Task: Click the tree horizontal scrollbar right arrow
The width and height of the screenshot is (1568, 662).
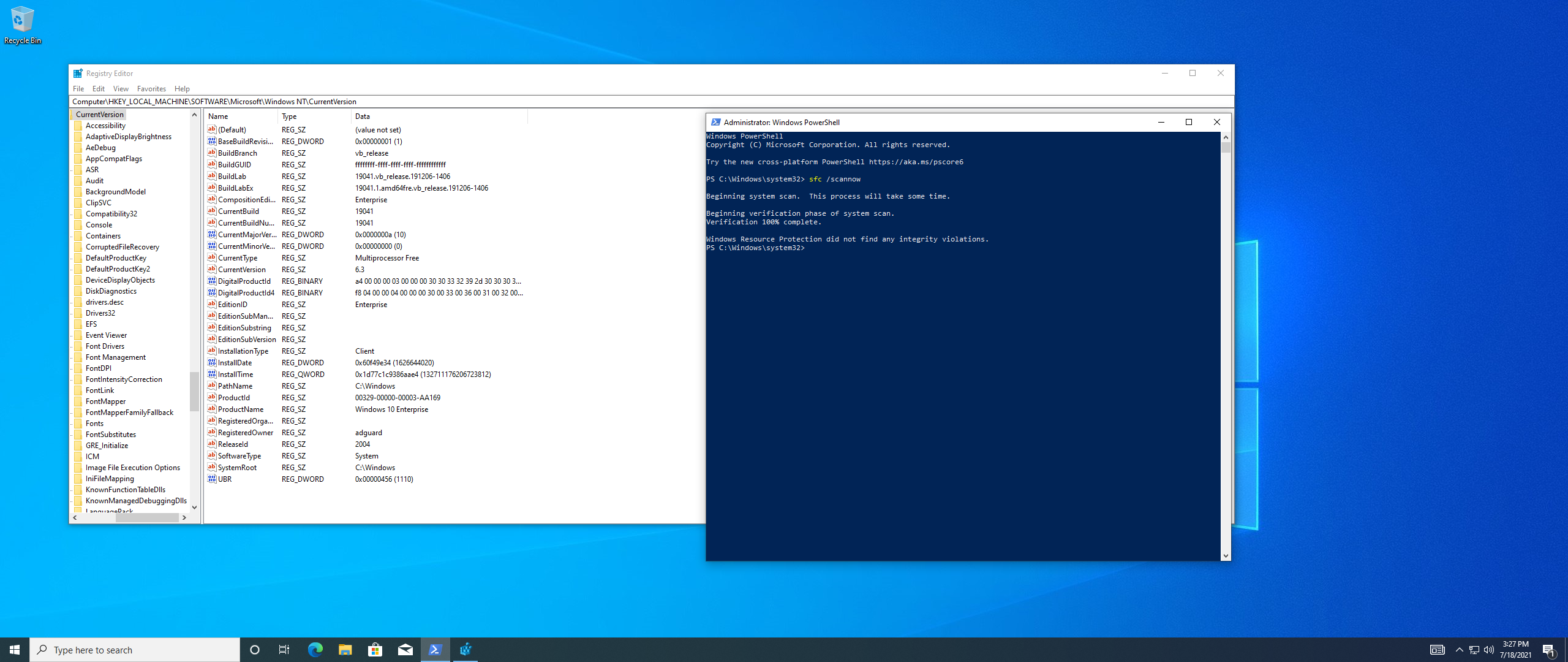Action: coord(184,518)
